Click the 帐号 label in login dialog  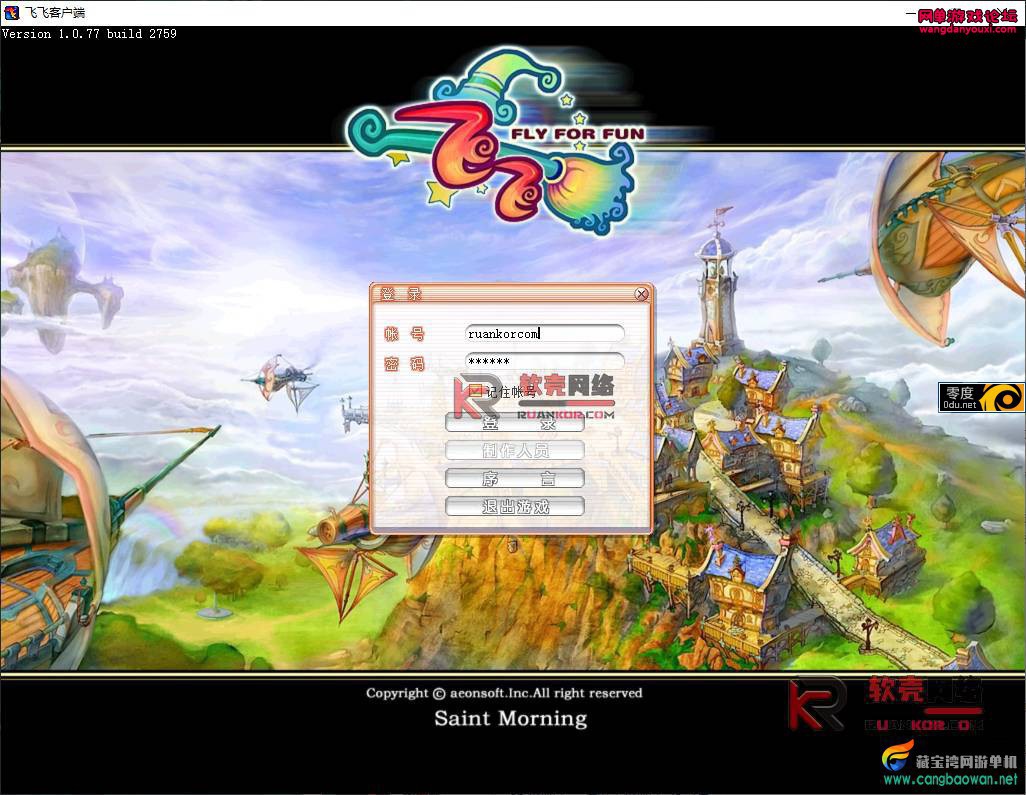(404, 334)
